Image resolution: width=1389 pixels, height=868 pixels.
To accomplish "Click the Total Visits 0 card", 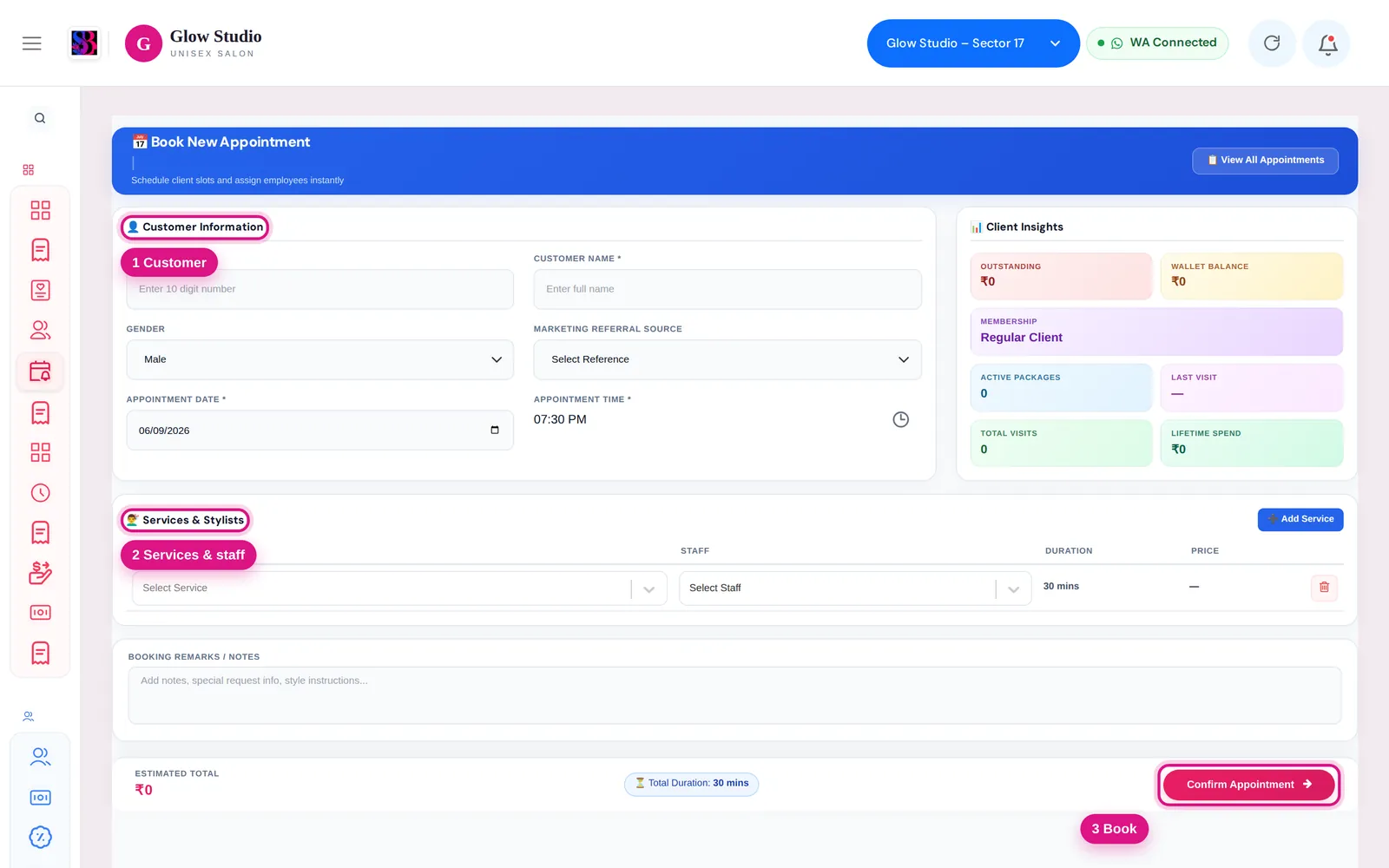I will coord(1061,444).
